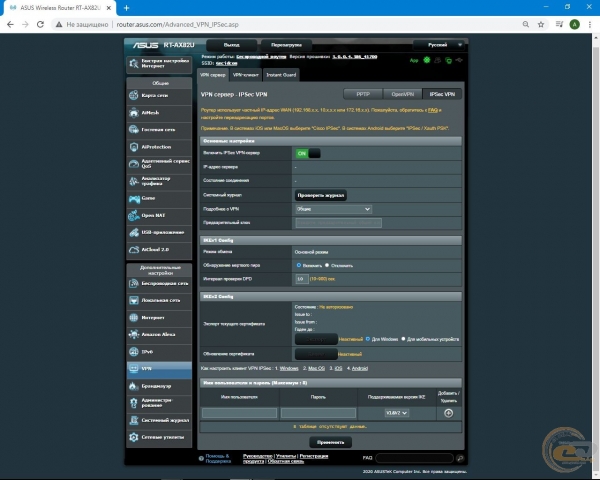The image size is (600, 480).
Task: Open the Game sidebar item
Action: 159,198
